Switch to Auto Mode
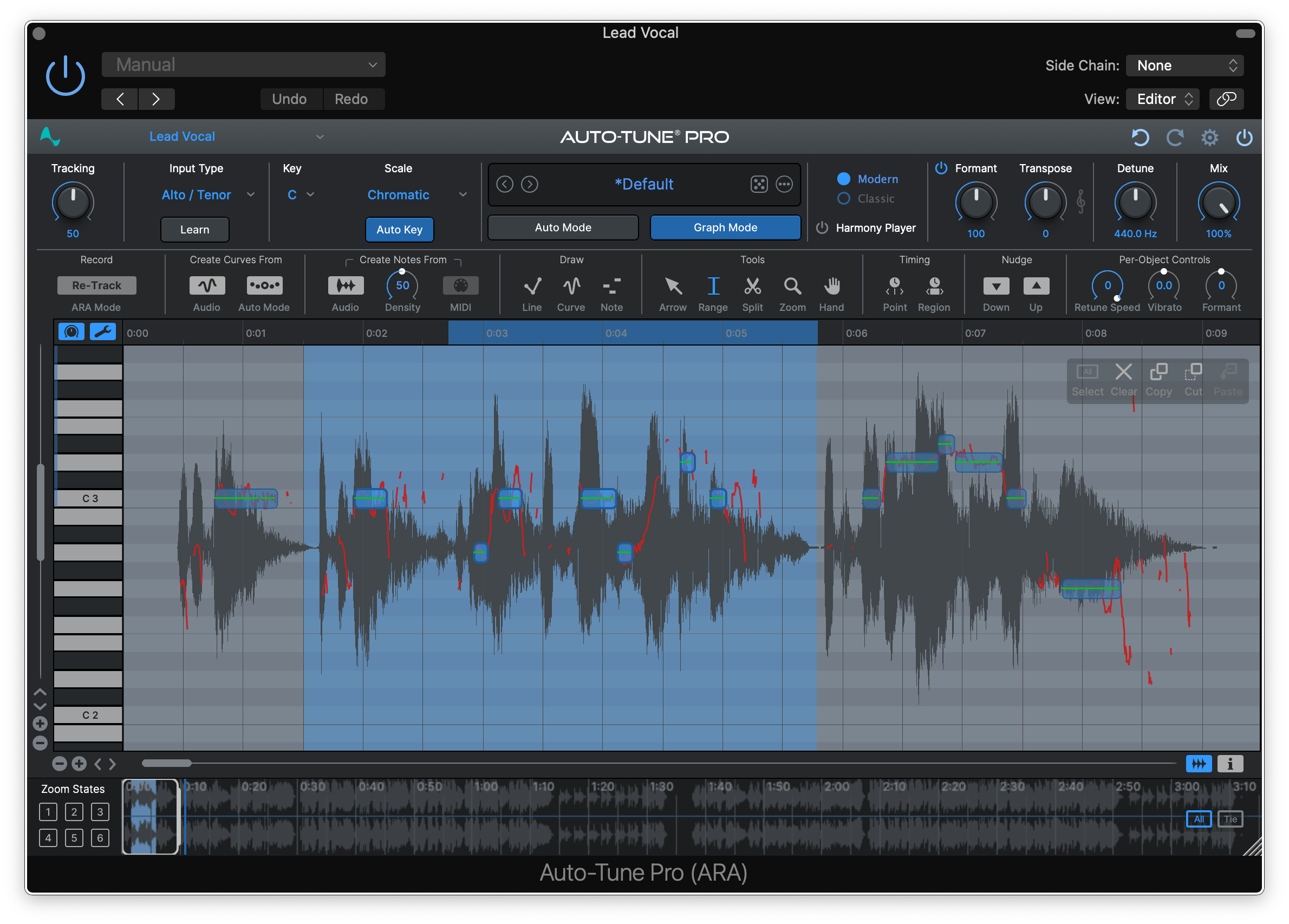 [x=563, y=227]
